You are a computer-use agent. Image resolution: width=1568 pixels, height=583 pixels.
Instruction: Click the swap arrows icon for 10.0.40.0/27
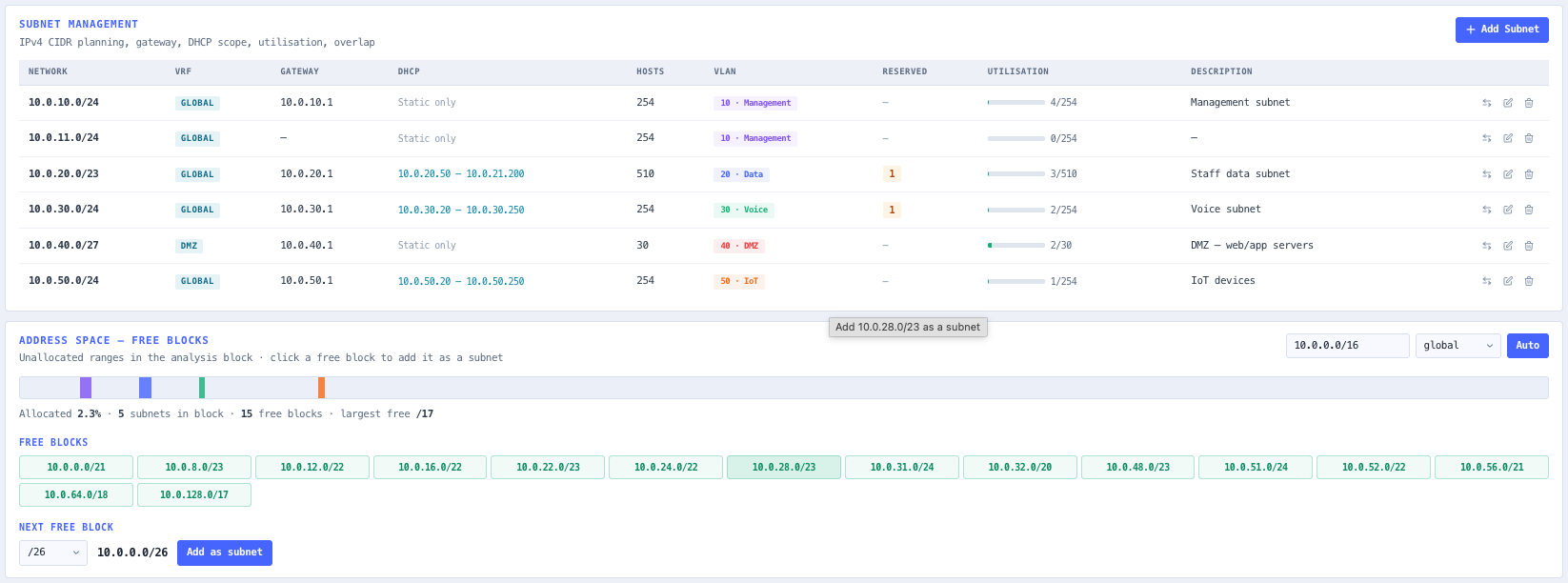click(x=1486, y=246)
